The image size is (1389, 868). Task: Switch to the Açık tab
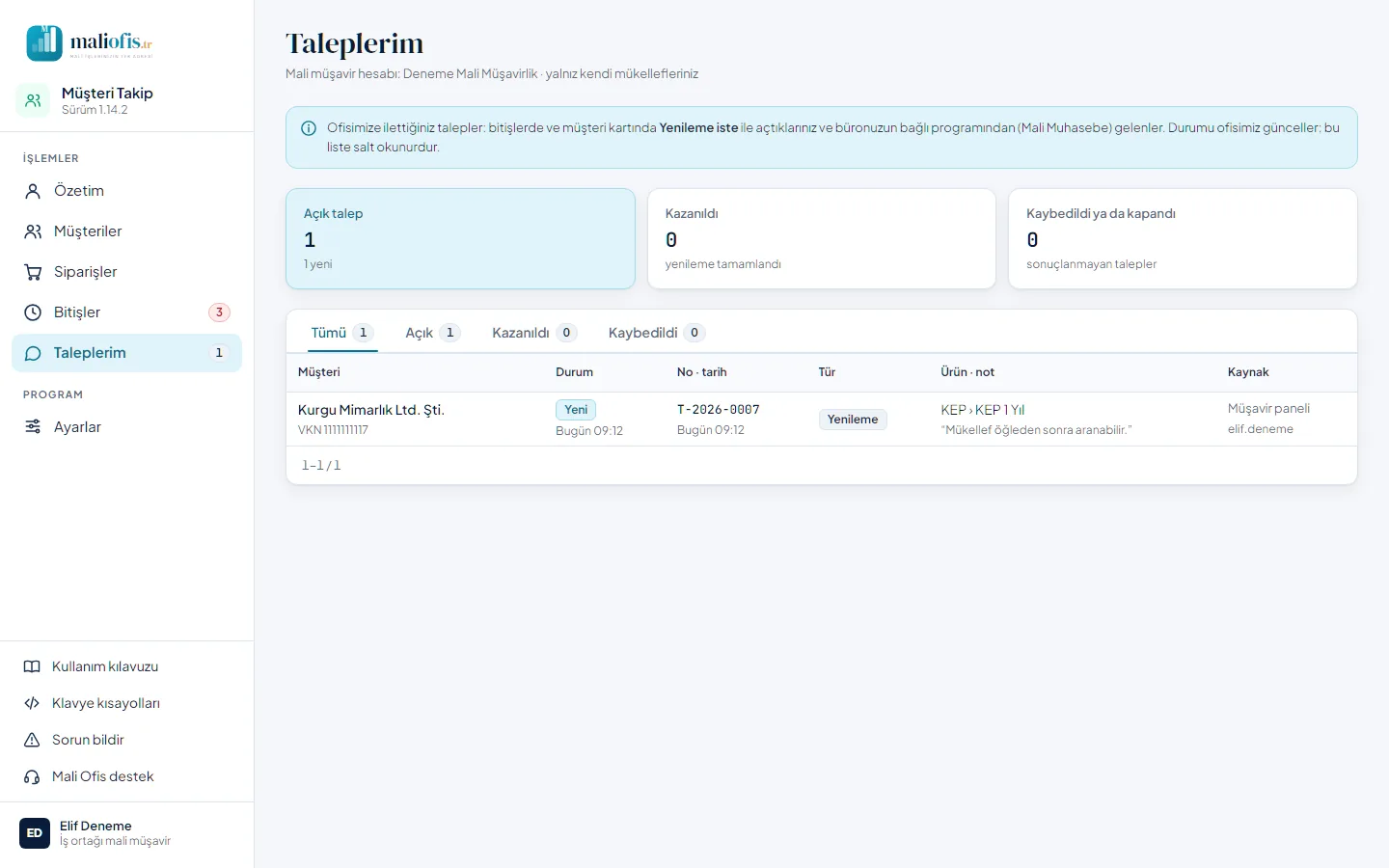pos(433,333)
